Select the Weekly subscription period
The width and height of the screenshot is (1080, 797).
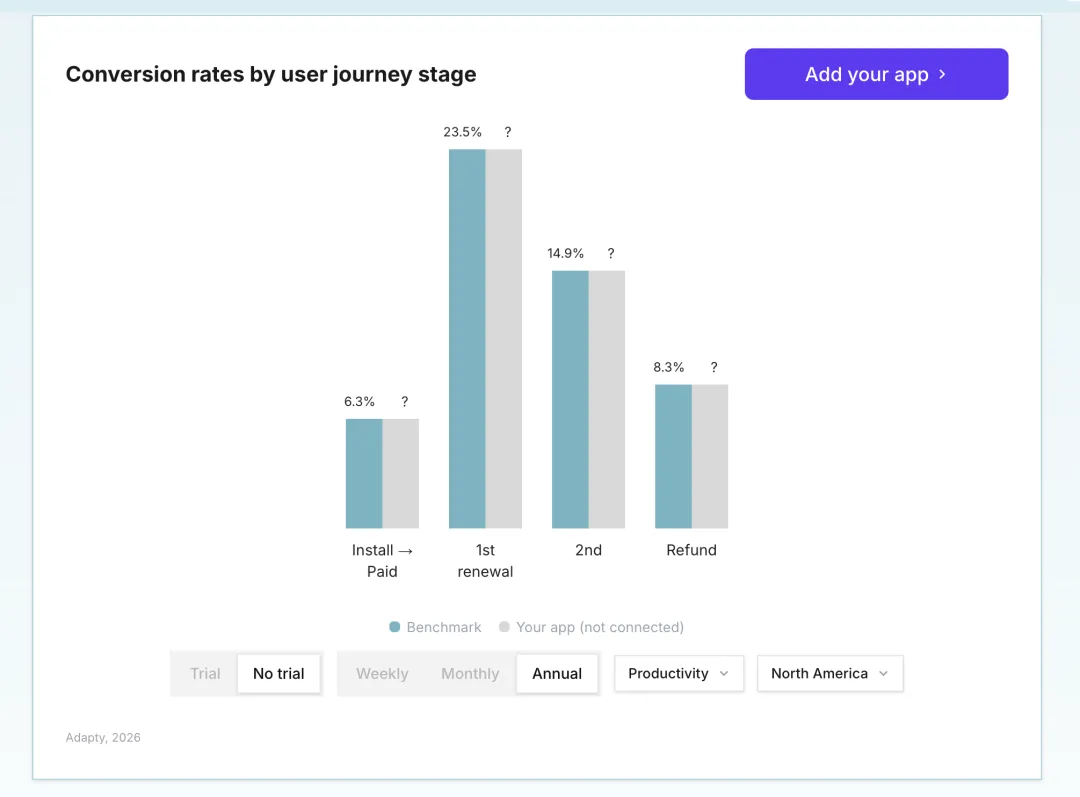[382, 673]
